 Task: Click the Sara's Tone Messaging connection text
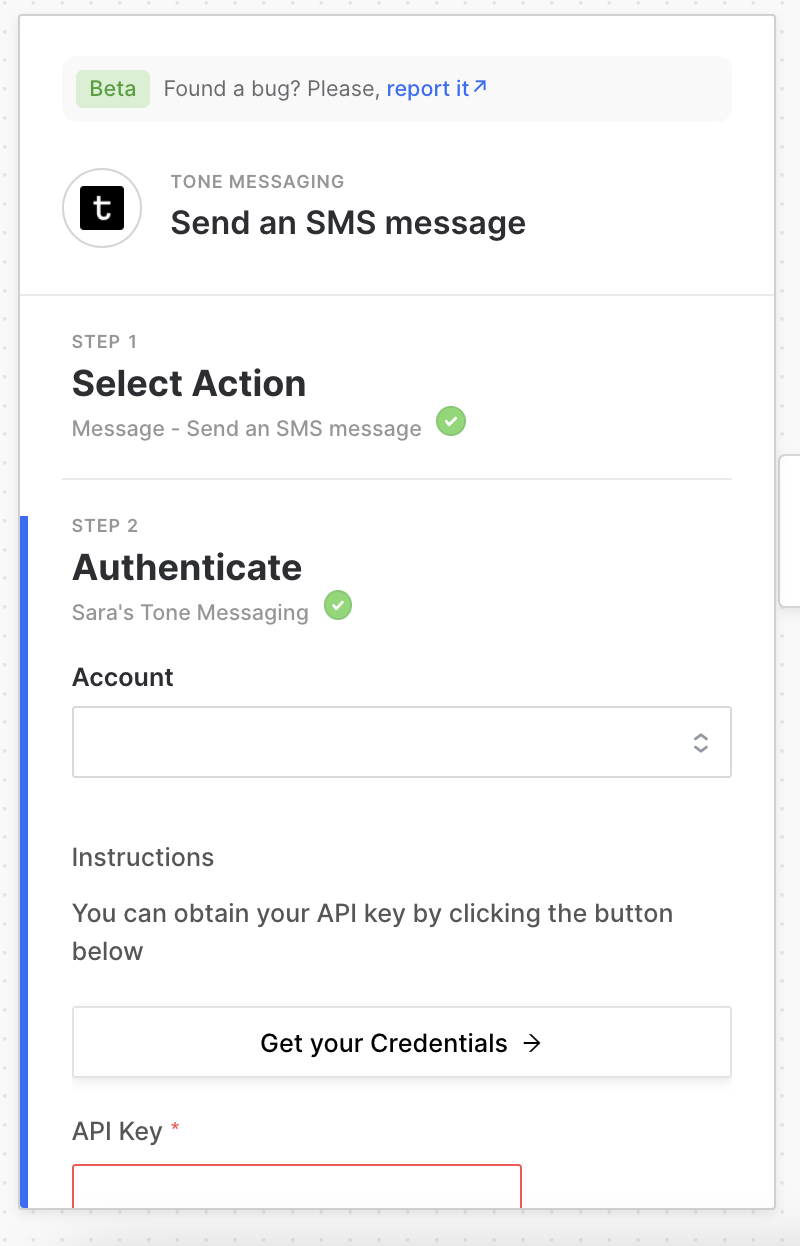click(190, 612)
